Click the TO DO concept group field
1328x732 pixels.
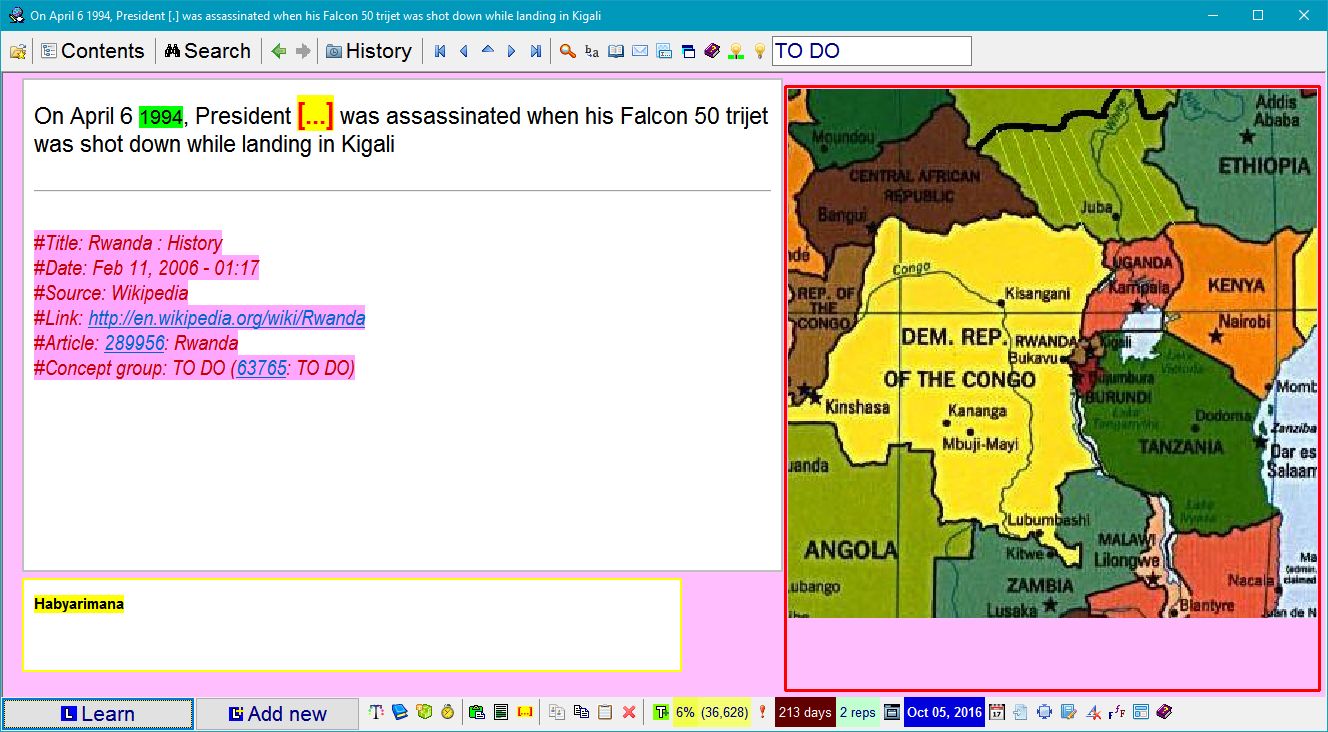[x=870, y=51]
